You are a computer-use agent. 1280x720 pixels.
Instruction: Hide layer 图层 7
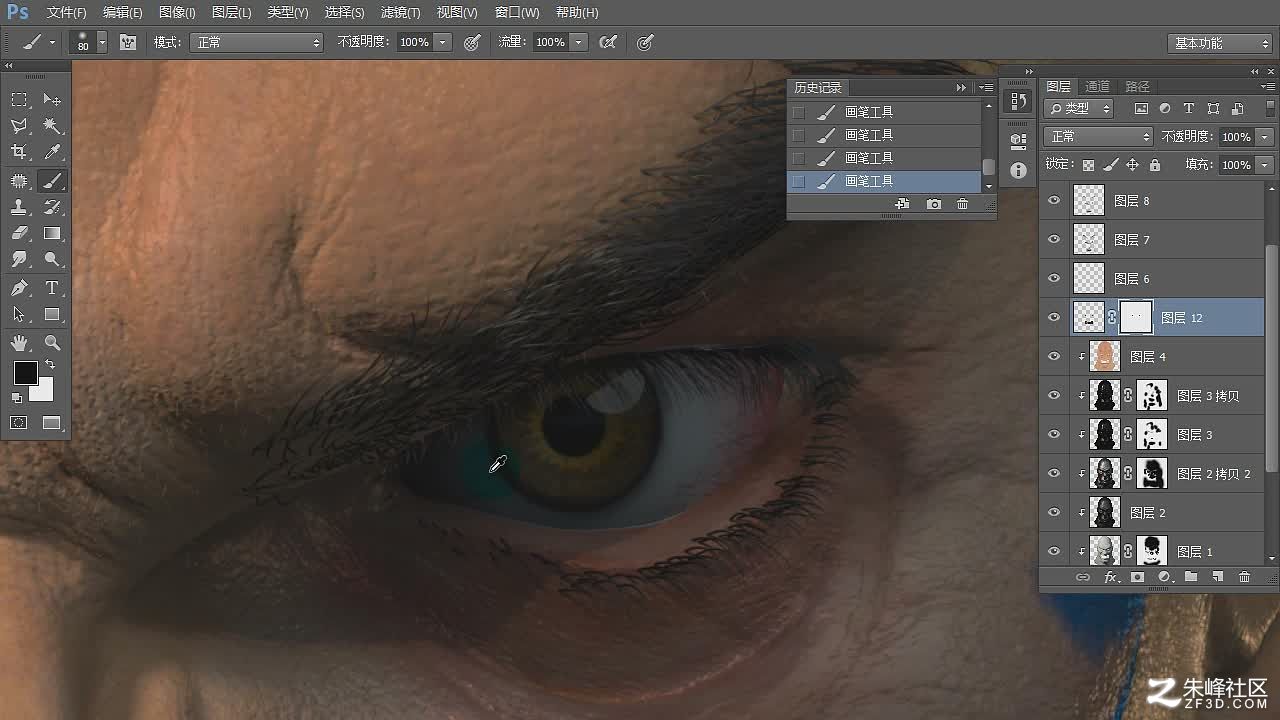[1053, 239]
